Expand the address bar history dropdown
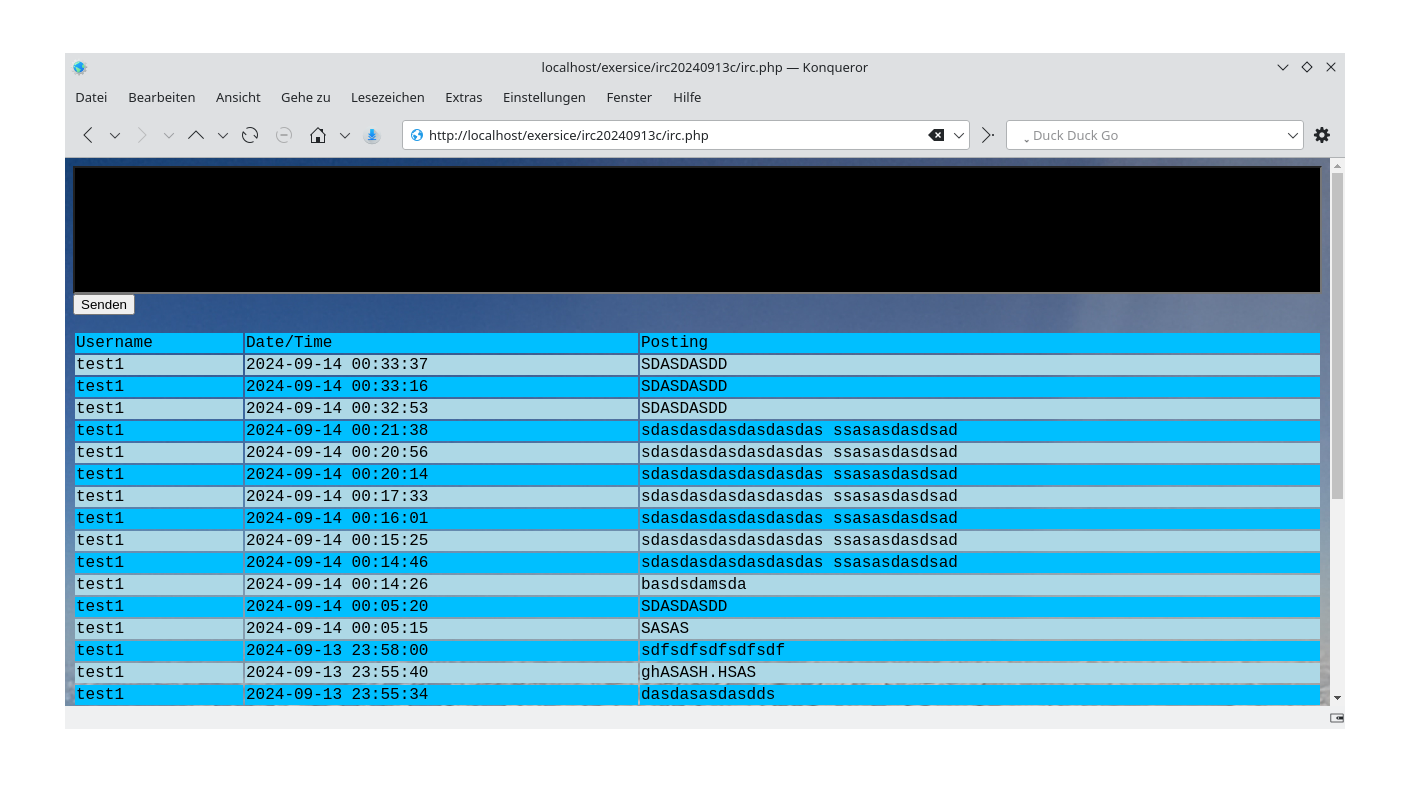The height and width of the screenshot is (806, 1410). (957, 135)
